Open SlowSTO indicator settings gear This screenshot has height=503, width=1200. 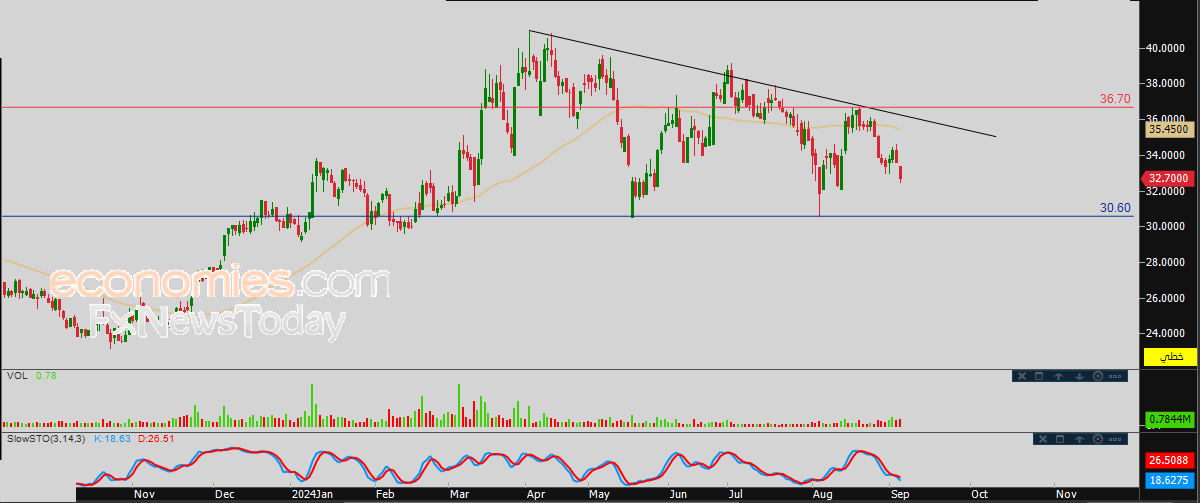[1098, 439]
